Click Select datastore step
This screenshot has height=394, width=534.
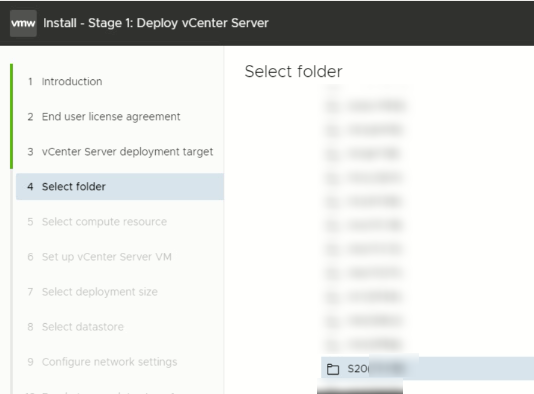(83, 327)
